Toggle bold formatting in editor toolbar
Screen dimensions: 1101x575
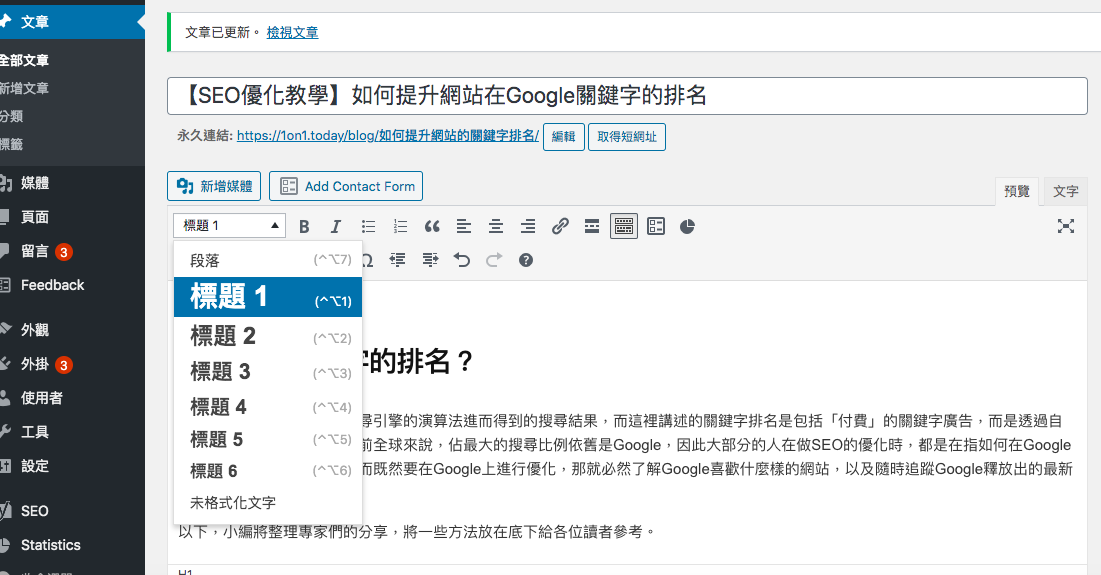305,227
